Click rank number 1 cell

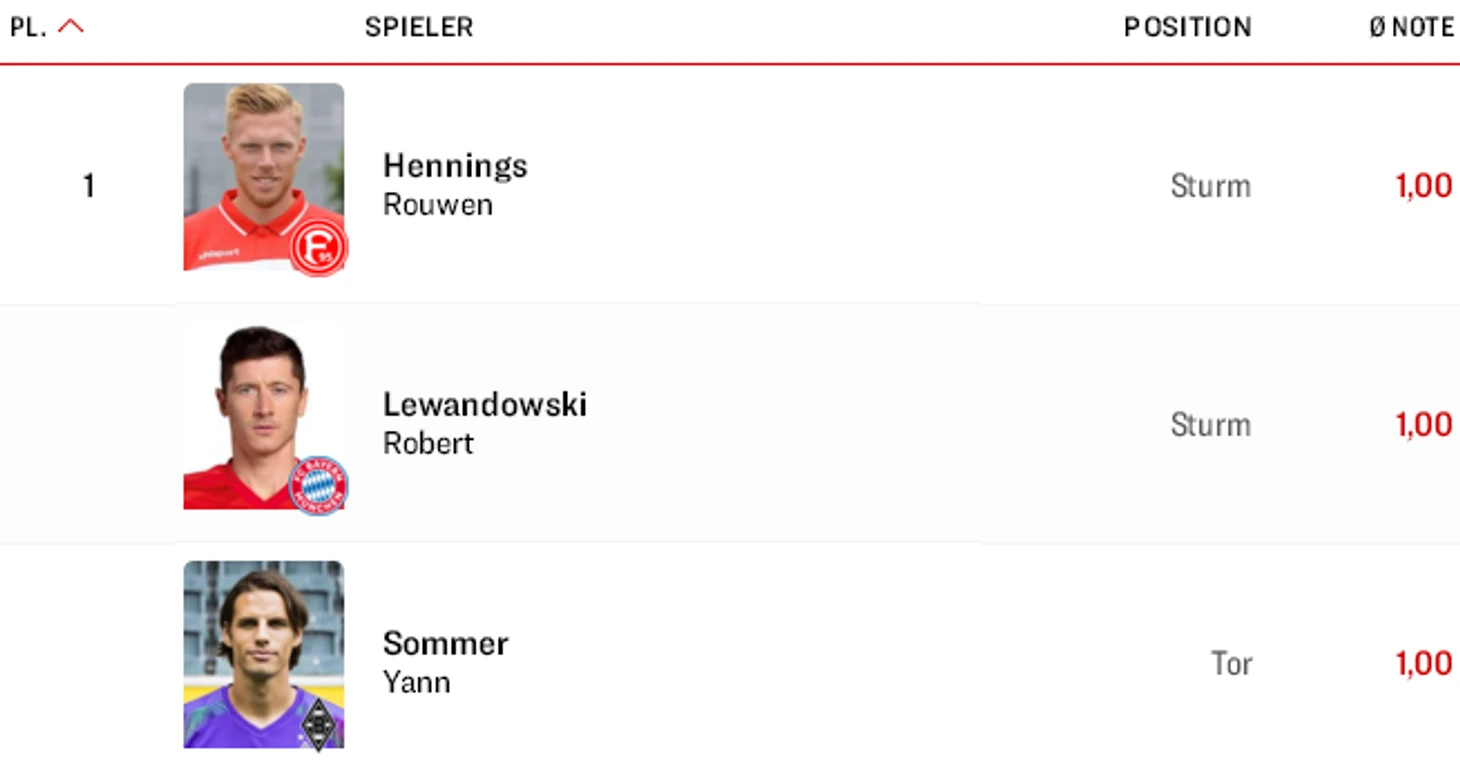[x=88, y=185]
